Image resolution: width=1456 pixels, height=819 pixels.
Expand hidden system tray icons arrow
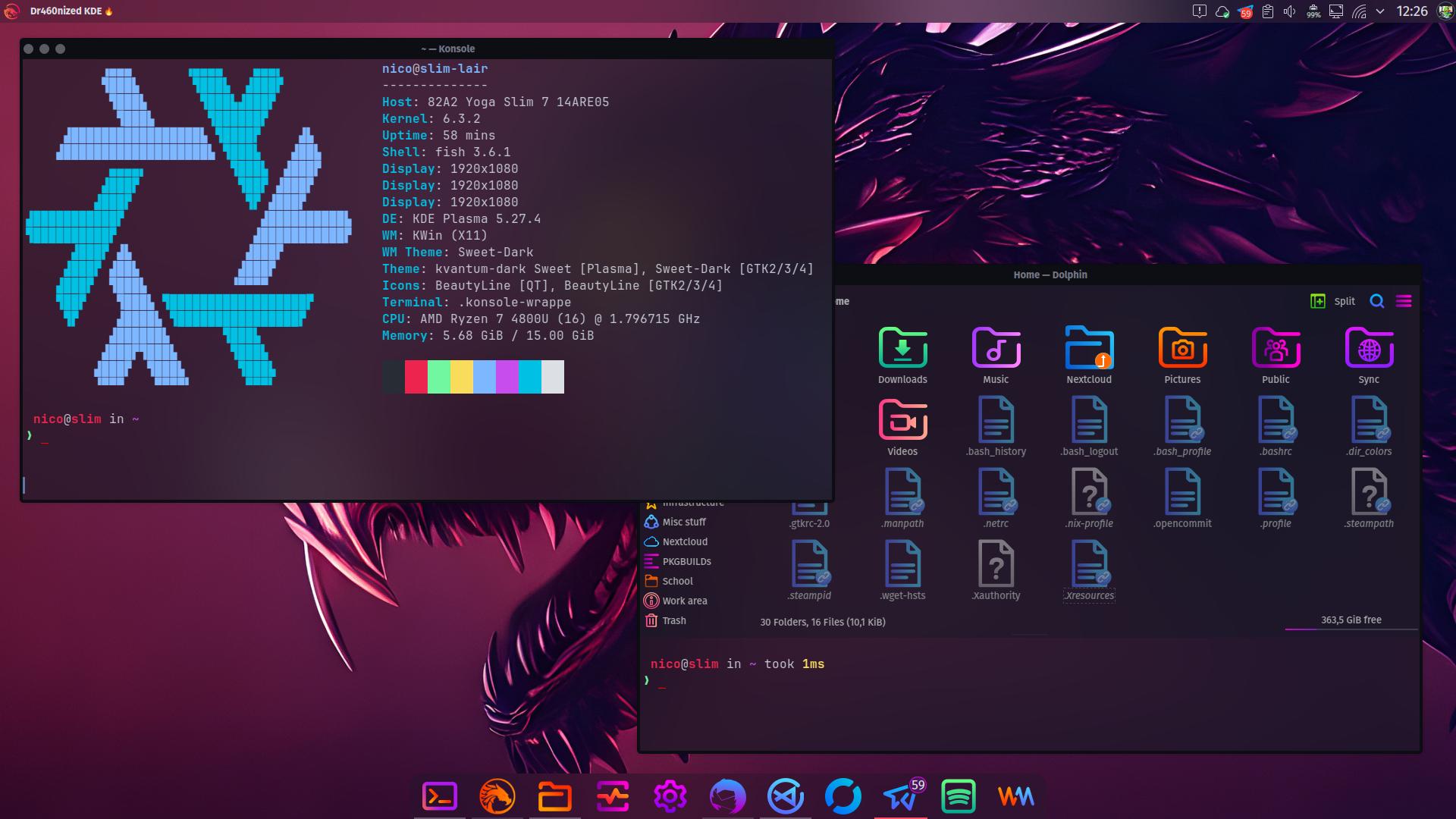coord(1380,11)
